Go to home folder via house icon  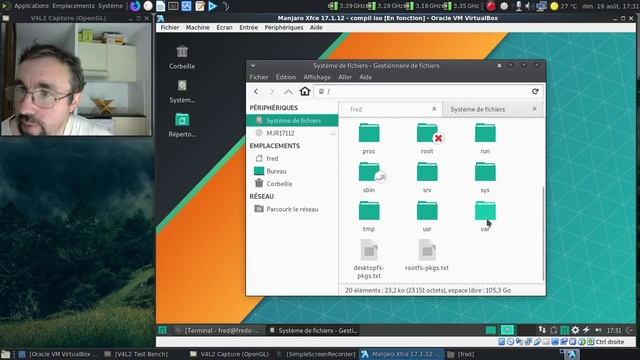coord(305,91)
